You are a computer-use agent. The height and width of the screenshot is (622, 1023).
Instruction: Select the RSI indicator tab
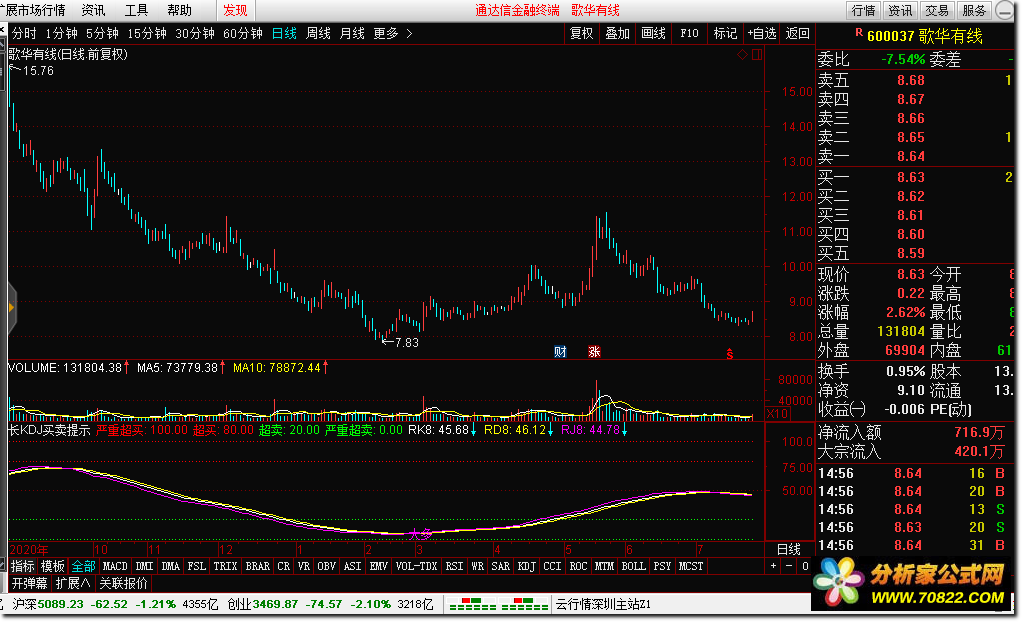(x=454, y=566)
